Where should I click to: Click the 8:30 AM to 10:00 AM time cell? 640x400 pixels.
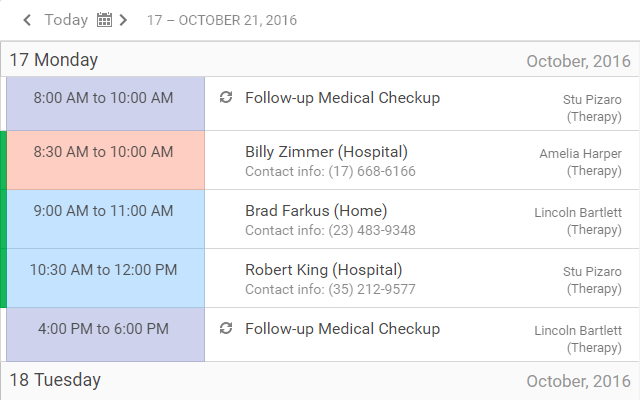(103, 152)
